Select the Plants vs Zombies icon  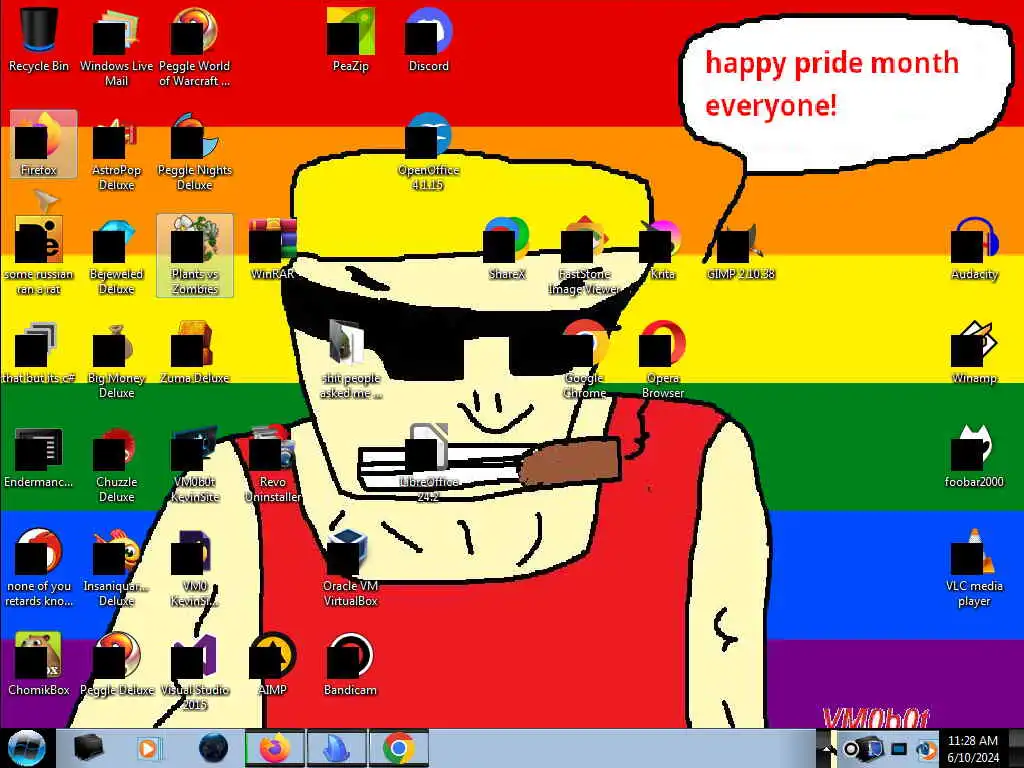195,256
